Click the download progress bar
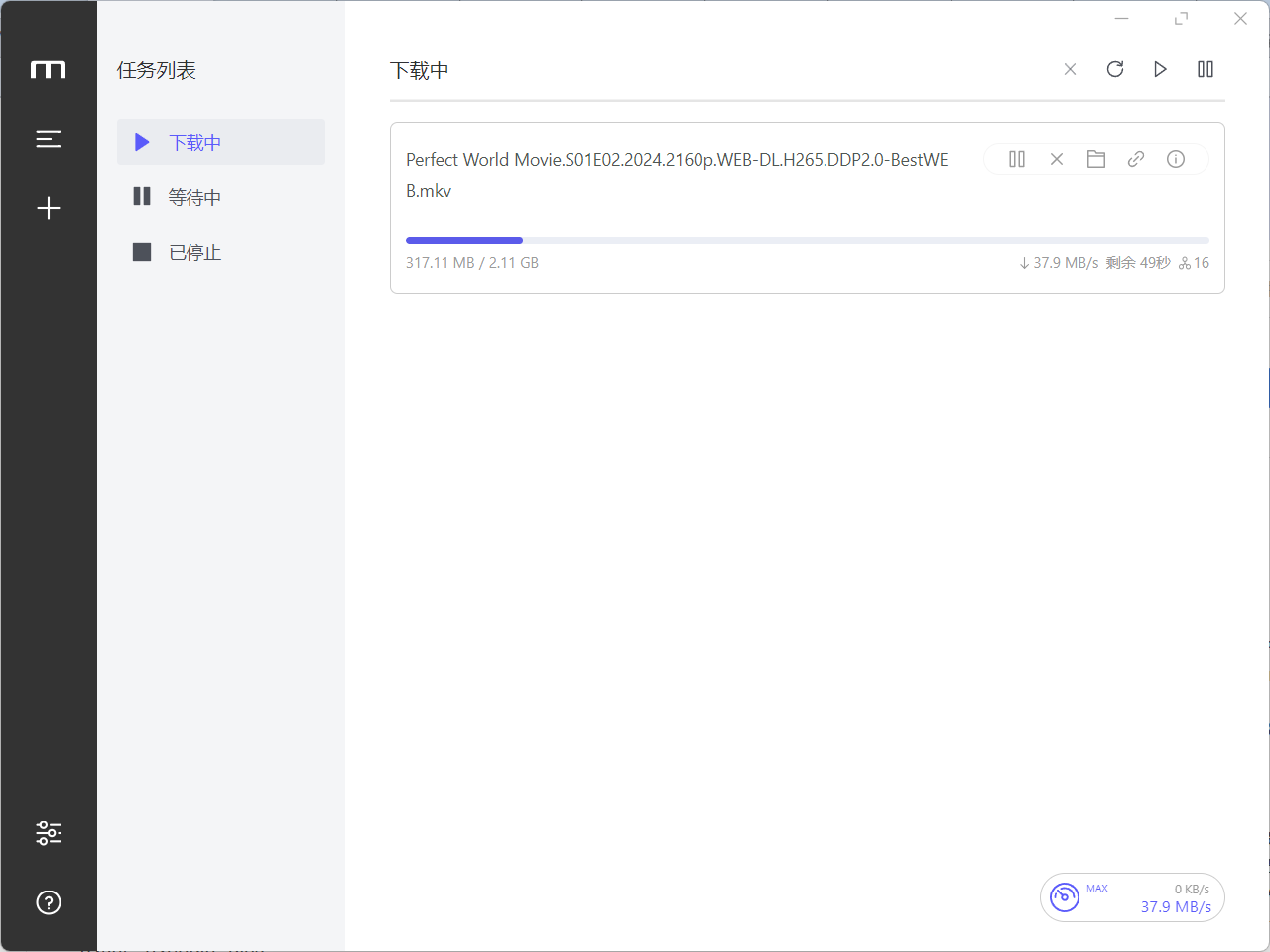This screenshot has height=952, width=1270. 807,240
